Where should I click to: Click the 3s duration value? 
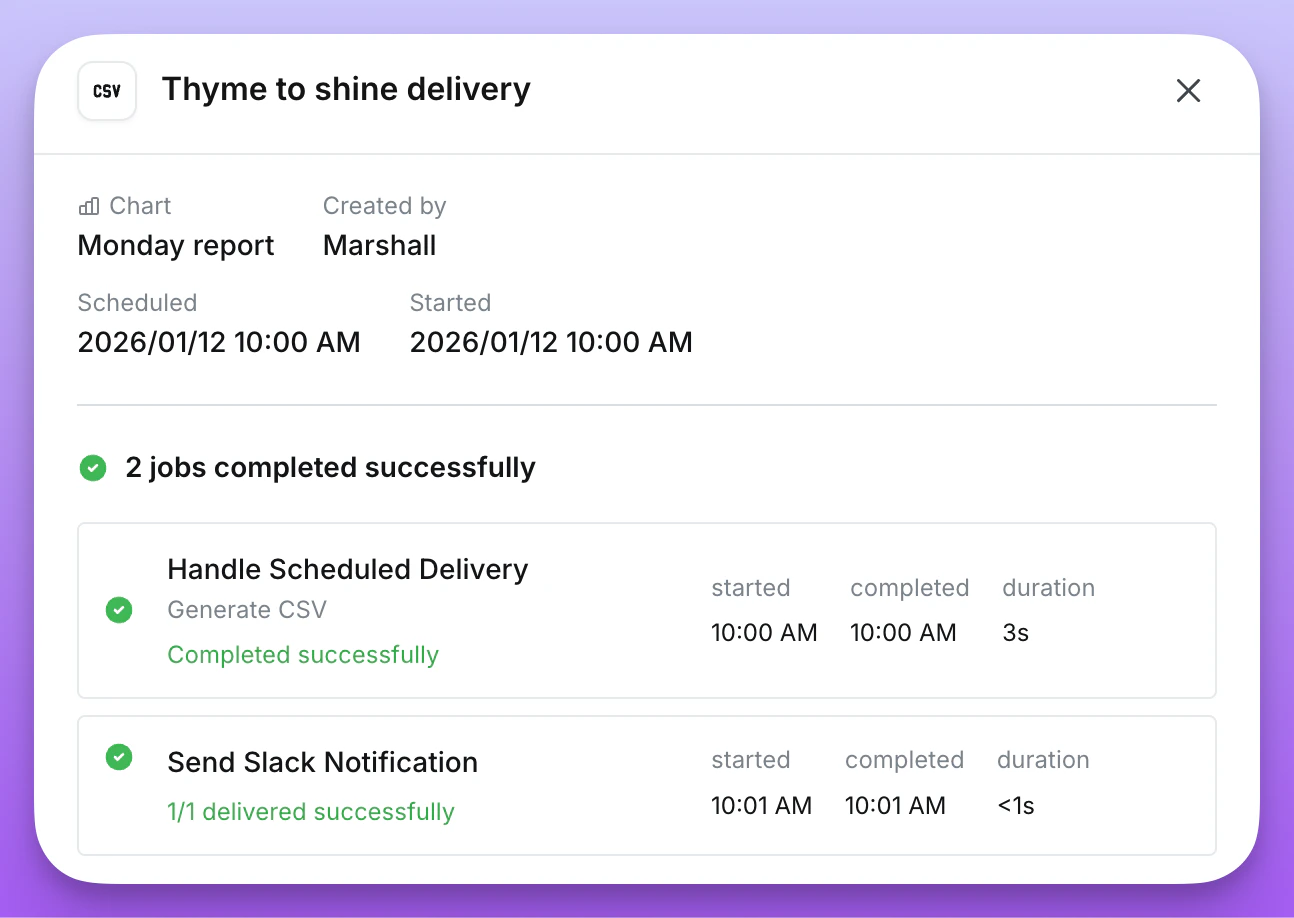pyautogui.click(x=1015, y=633)
